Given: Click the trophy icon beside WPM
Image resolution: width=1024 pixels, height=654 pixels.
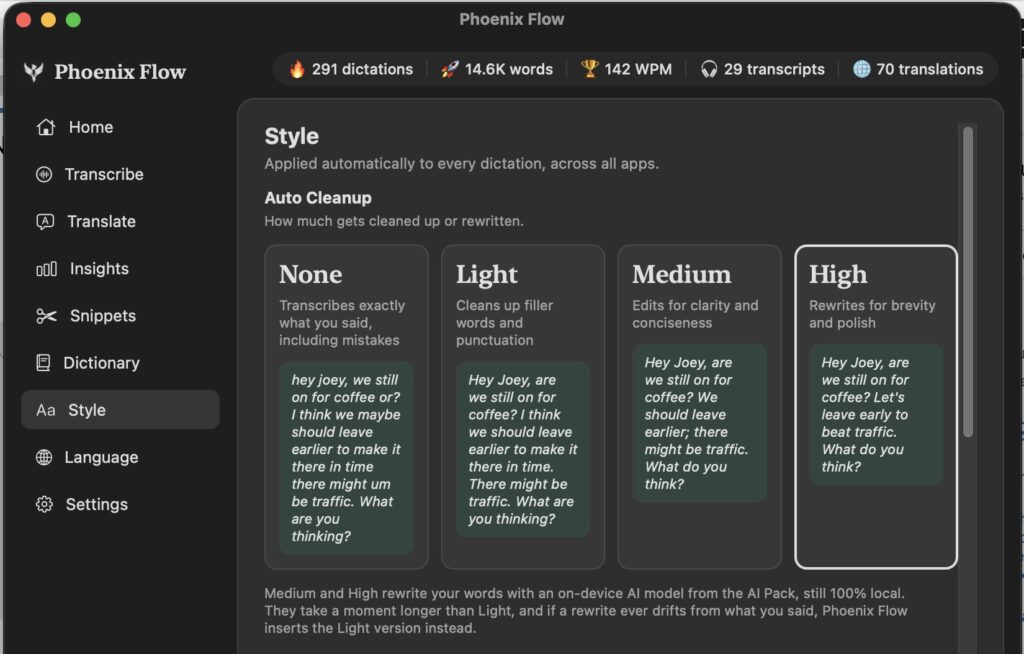Looking at the screenshot, I should (590, 69).
